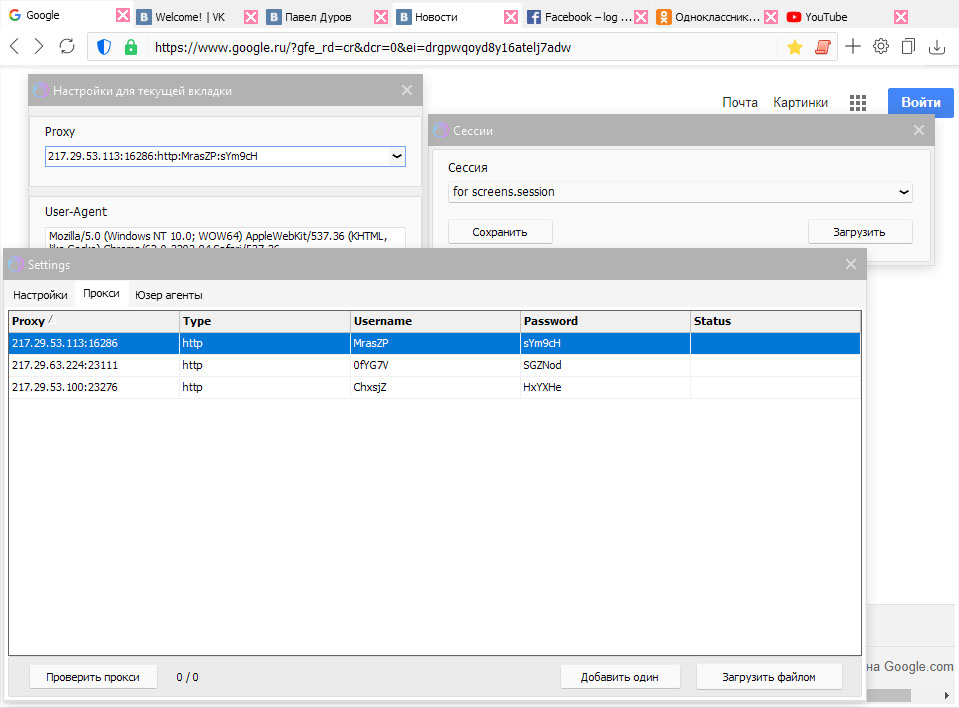Click the Проверить прокси button
Viewport: 959px width, 708px height.
(x=93, y=677)
